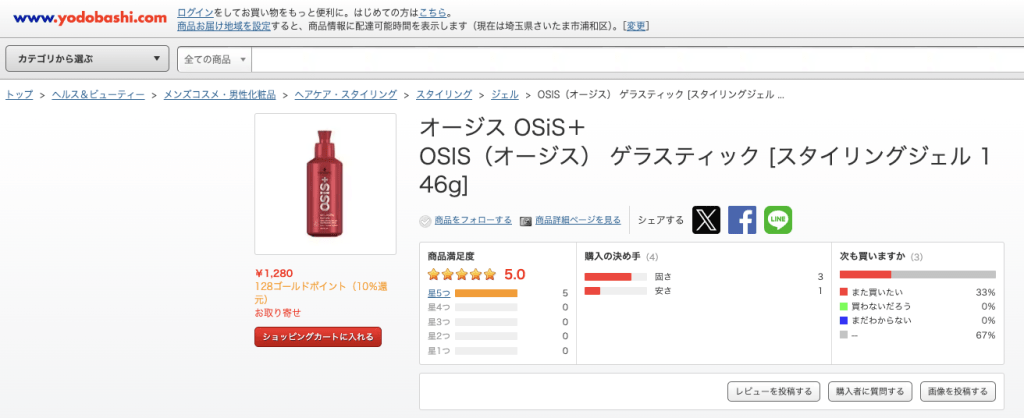Share product on LINE
Screen dimensions: 1024x418
[778, 220]
